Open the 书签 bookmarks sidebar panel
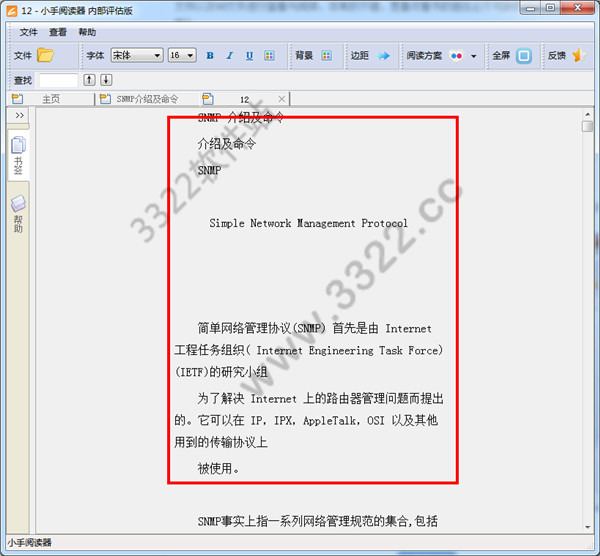The image size is (600, 556). 18,155
